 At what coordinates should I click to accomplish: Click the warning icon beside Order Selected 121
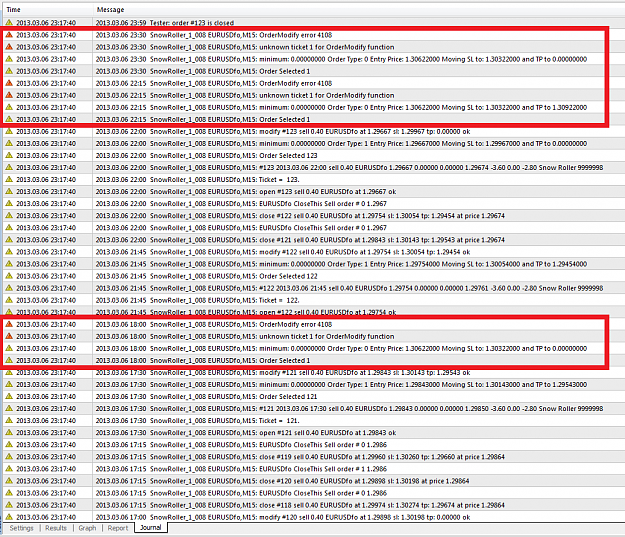pyautogui.click(x=9, y=396)
